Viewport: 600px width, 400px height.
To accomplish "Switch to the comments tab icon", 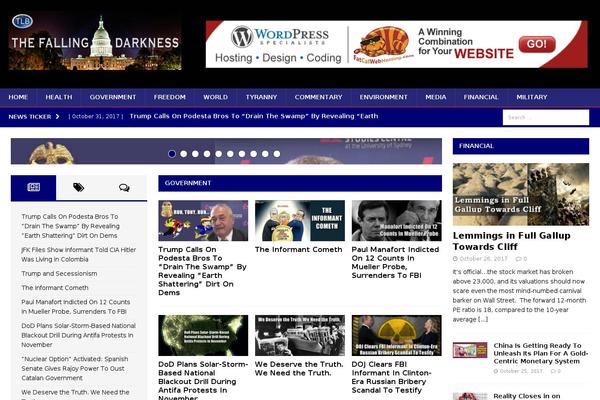I will click(x=124, y=188).
